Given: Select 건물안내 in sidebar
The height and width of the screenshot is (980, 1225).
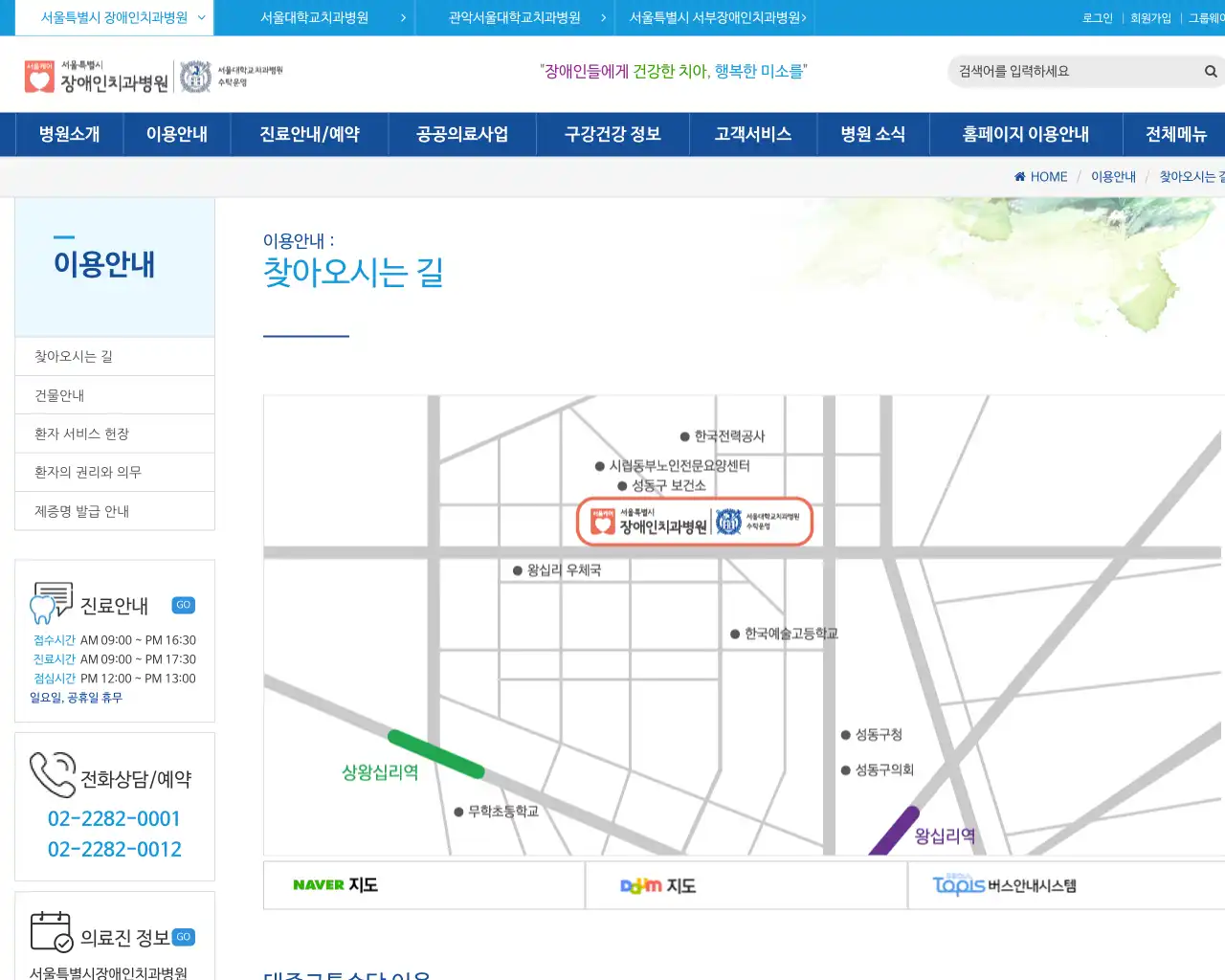Looking at the screenshot, I should click(115, 395).
